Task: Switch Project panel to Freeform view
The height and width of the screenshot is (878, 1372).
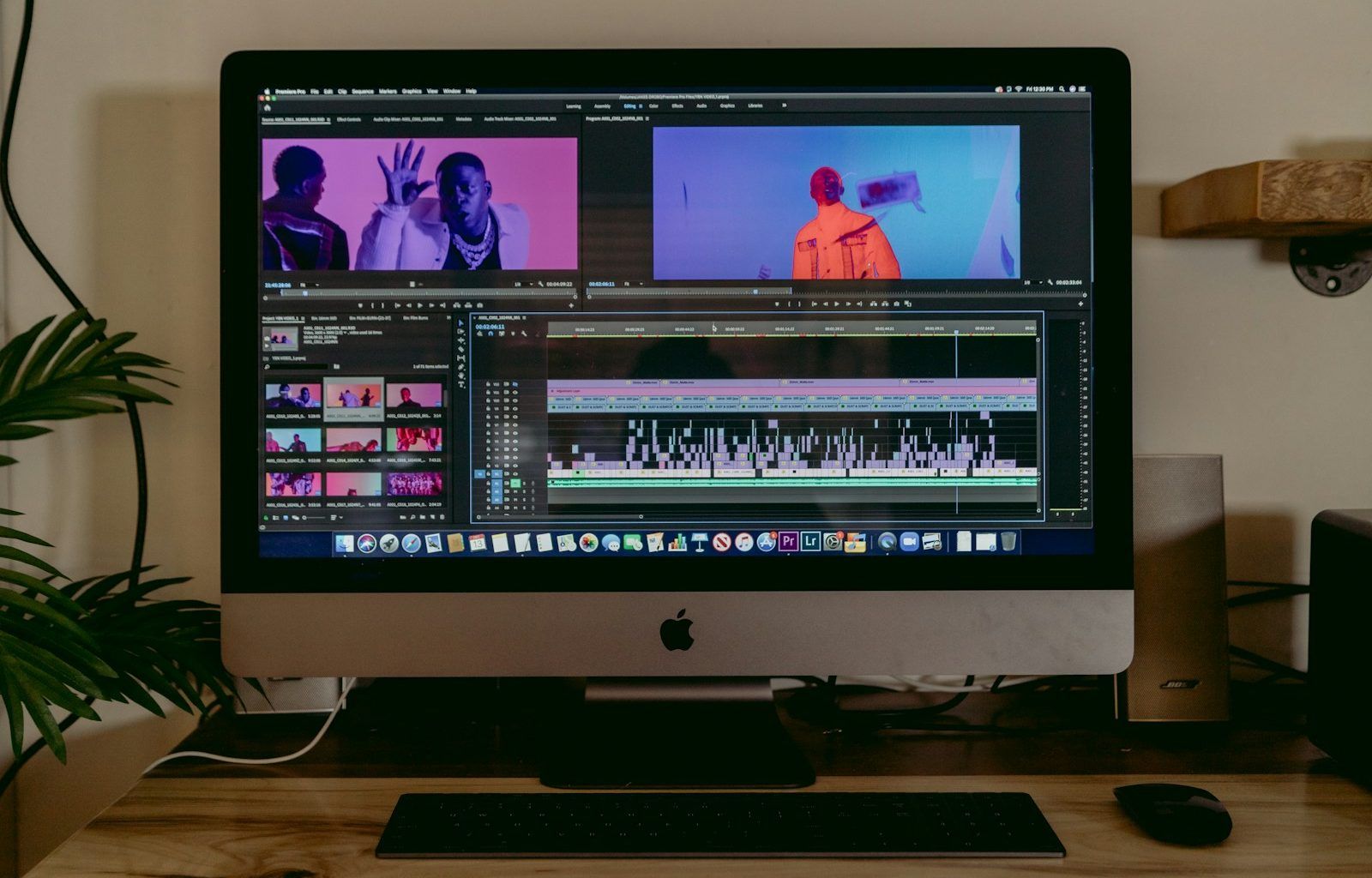Action: (295, 517)
